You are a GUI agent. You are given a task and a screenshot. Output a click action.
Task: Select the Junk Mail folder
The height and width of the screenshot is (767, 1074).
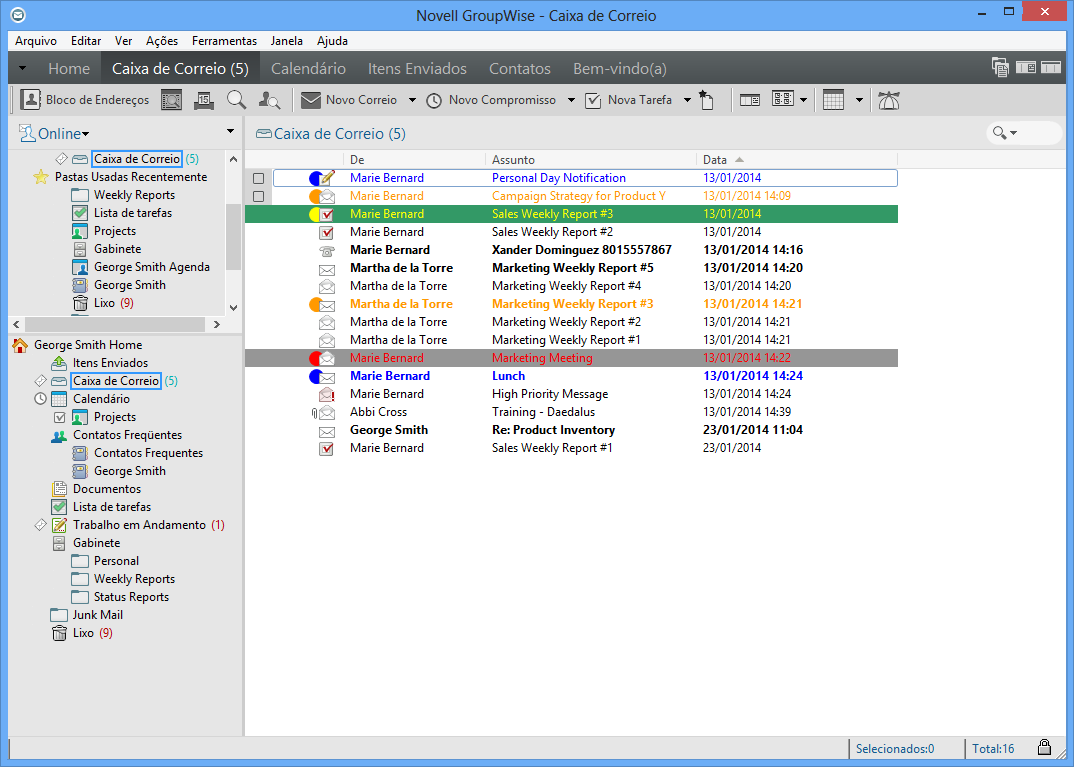(x=98, y=615)
